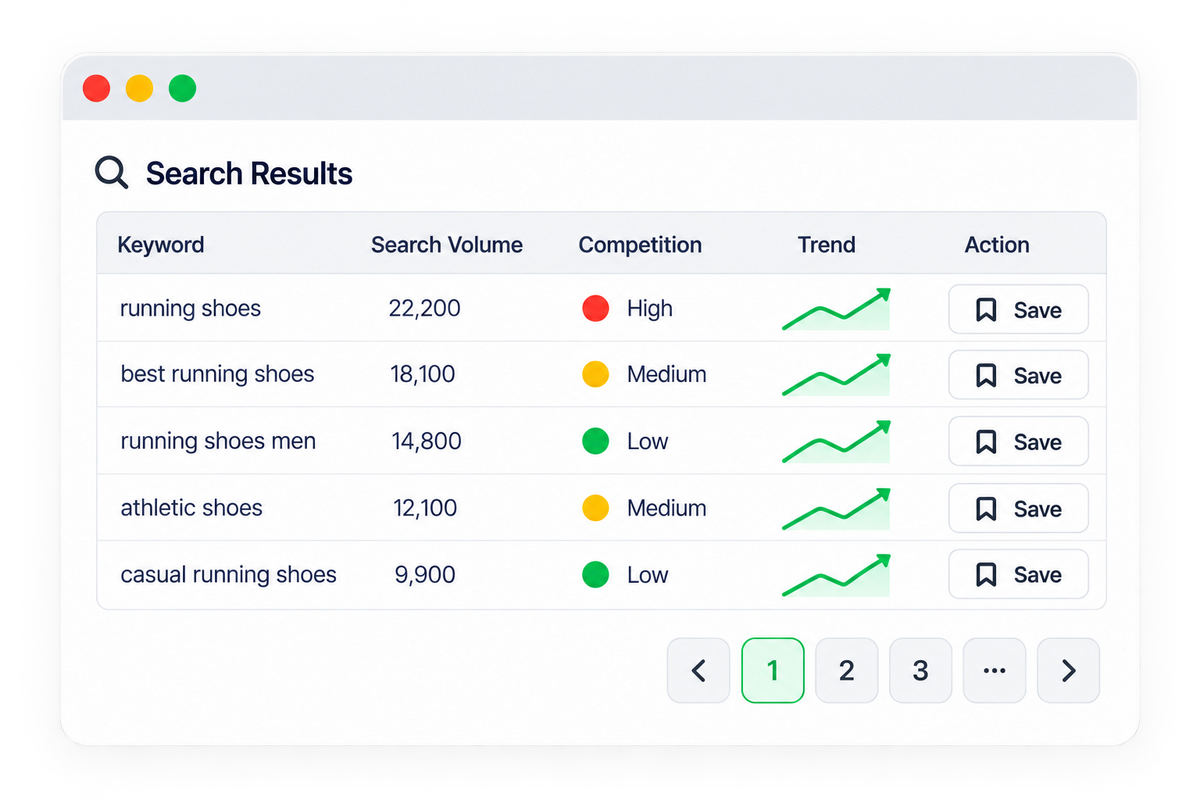
Task: Click green dot for 'running shoes men'
Action: [595, 441]
